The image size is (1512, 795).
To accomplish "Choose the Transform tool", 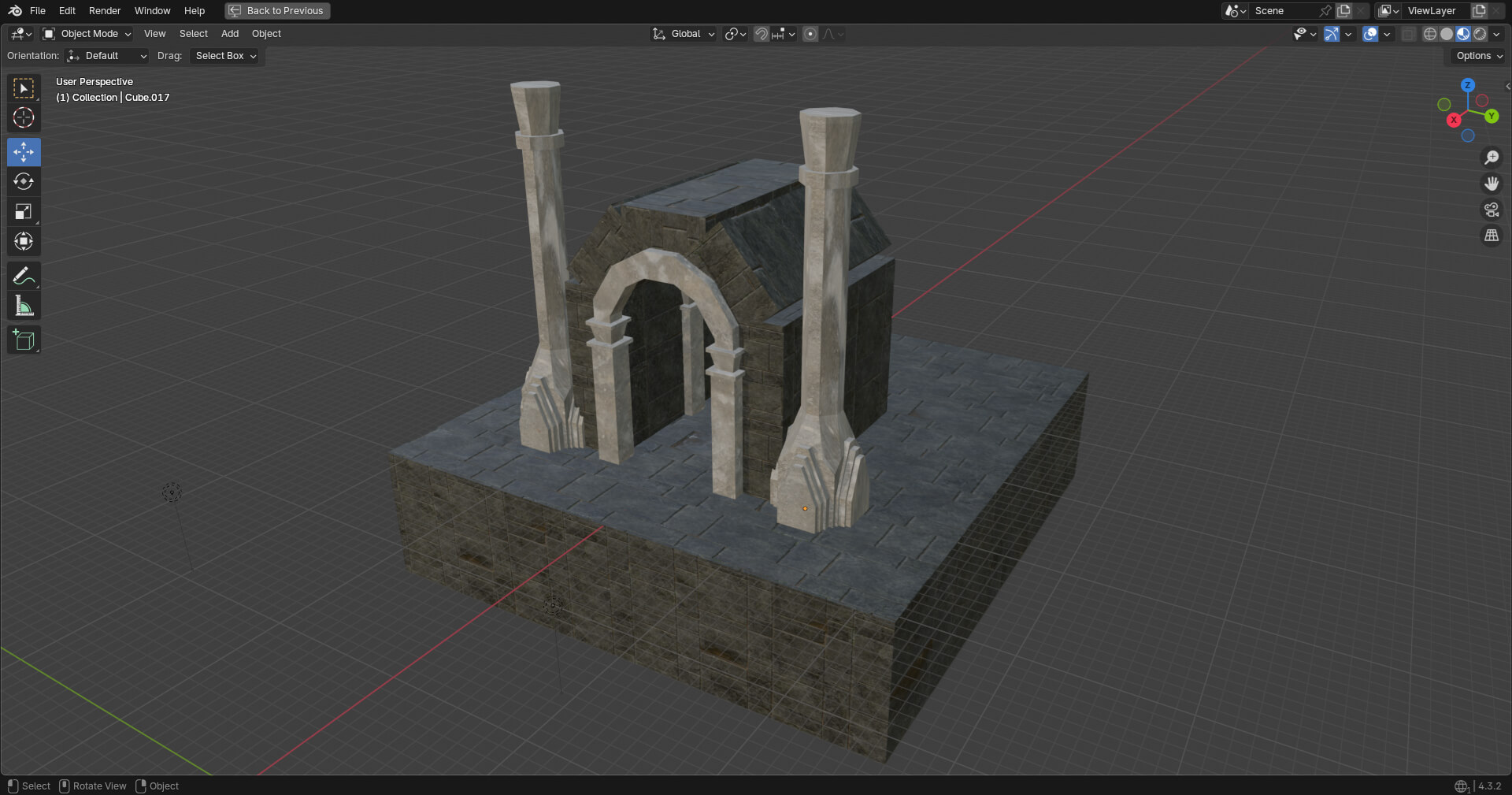I will 24,241.
